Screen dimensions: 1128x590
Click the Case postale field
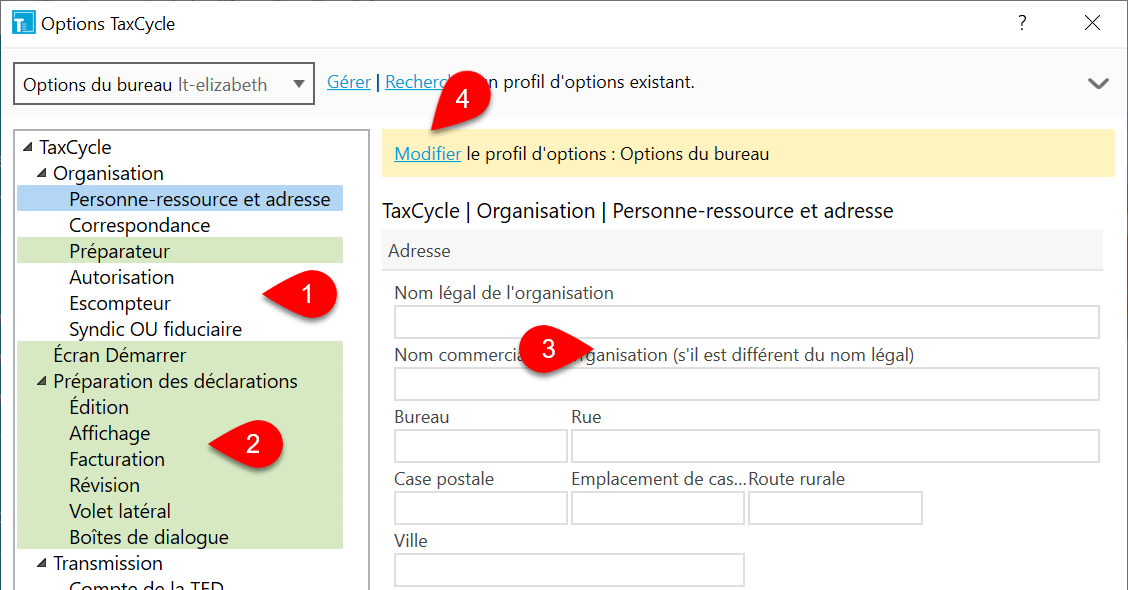(481, 508)
